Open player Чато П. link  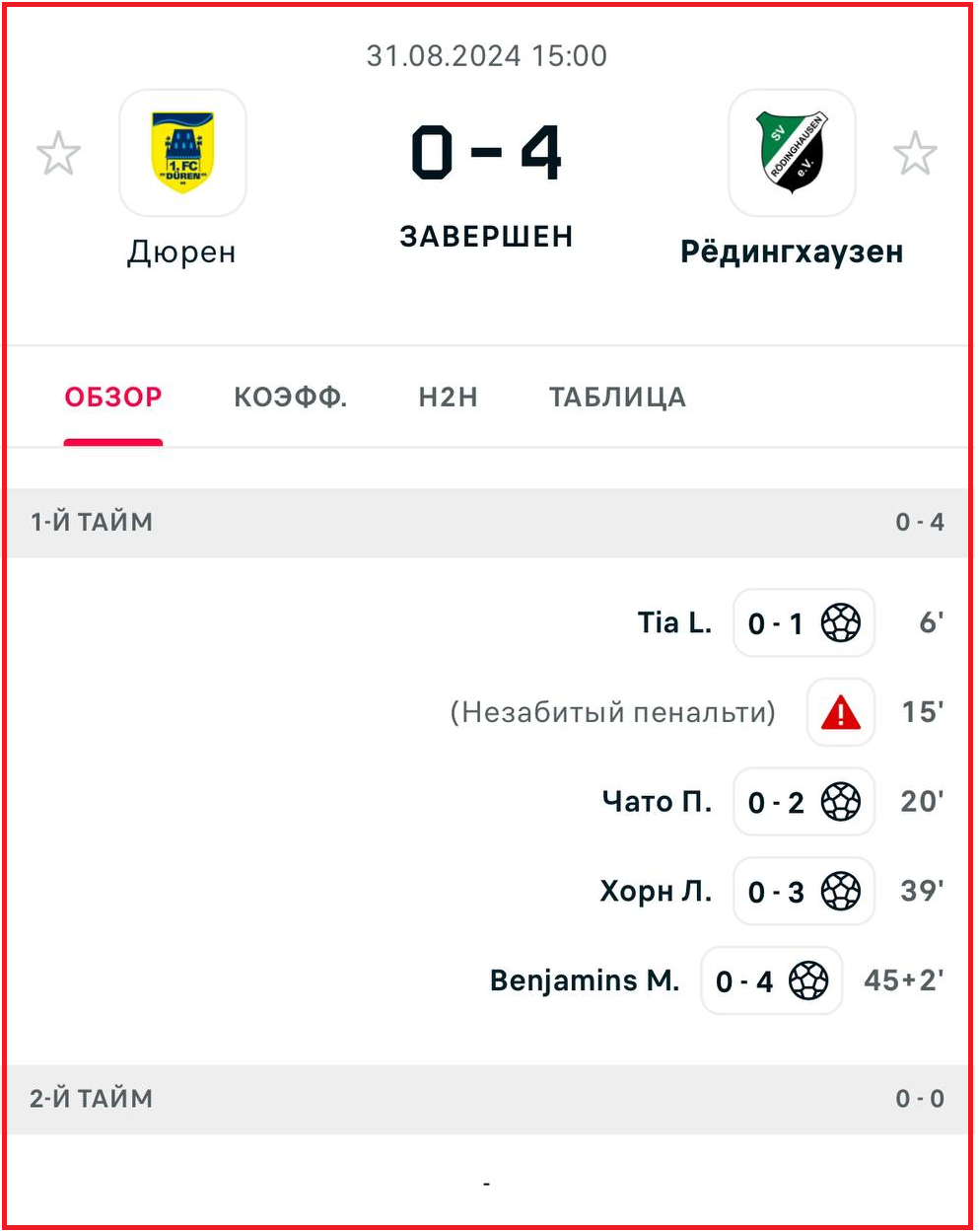coord(657,802)
